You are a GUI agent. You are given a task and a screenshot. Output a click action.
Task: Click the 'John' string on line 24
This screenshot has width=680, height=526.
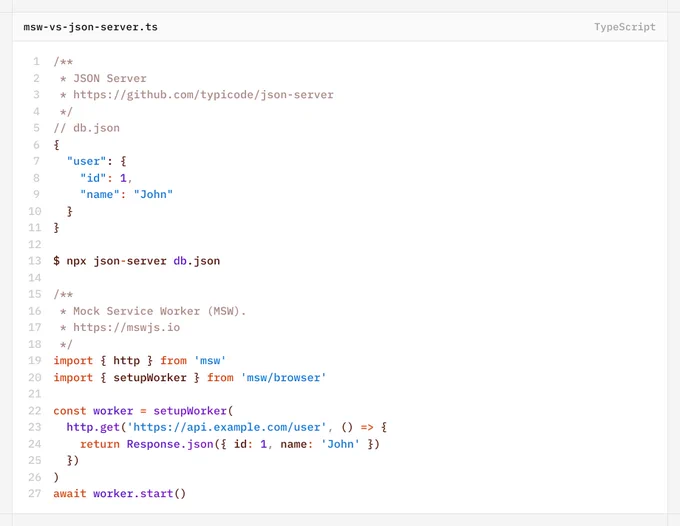(x=340, y=444)
